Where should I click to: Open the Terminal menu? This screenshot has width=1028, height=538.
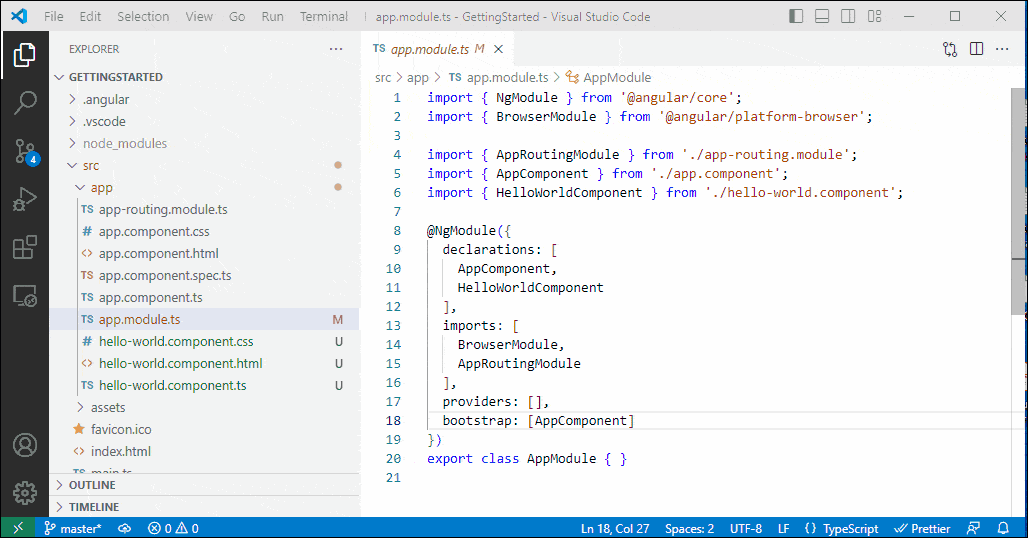click(x=324, y=17)
